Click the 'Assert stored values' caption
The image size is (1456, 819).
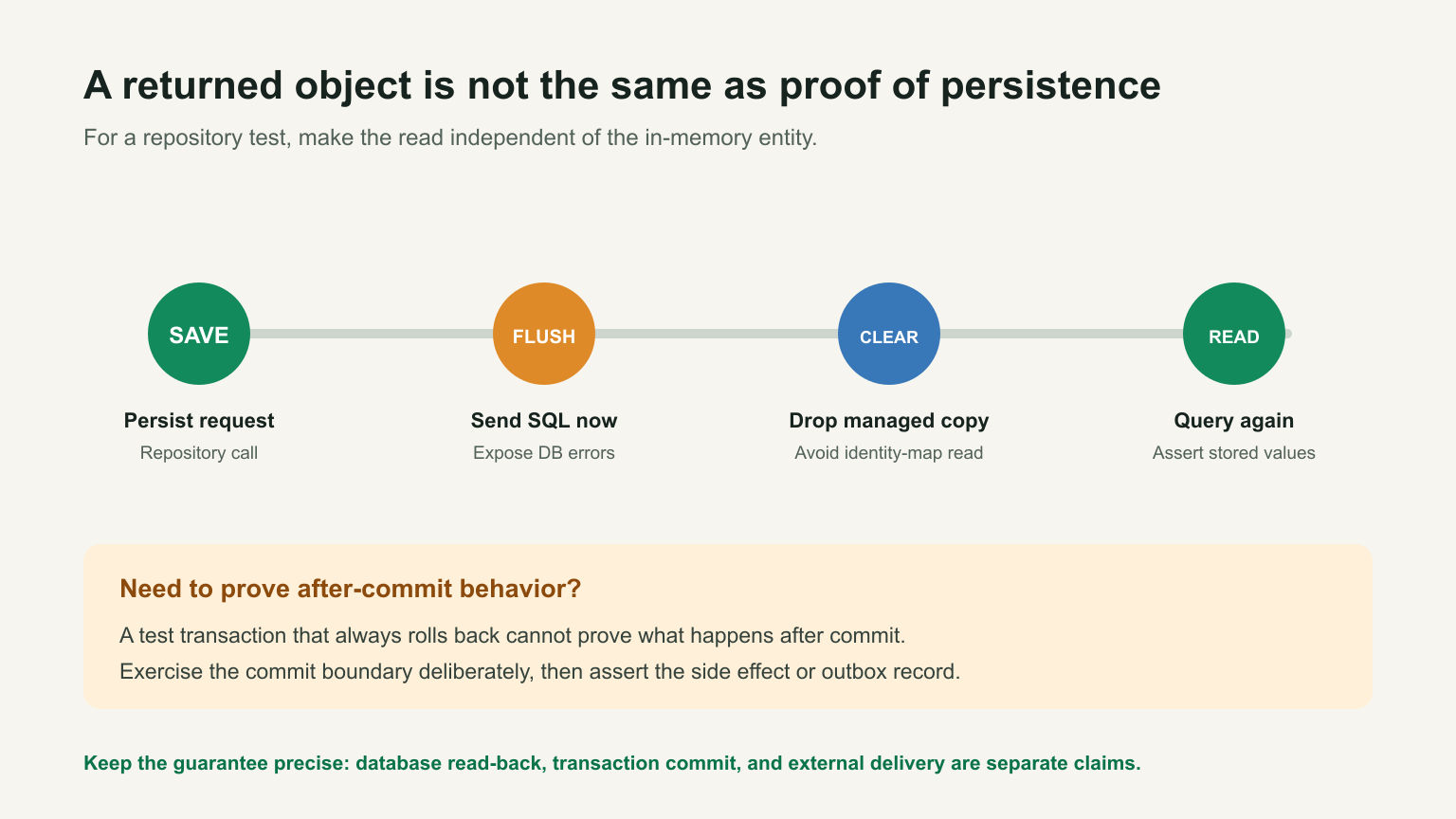(1234, 453)
